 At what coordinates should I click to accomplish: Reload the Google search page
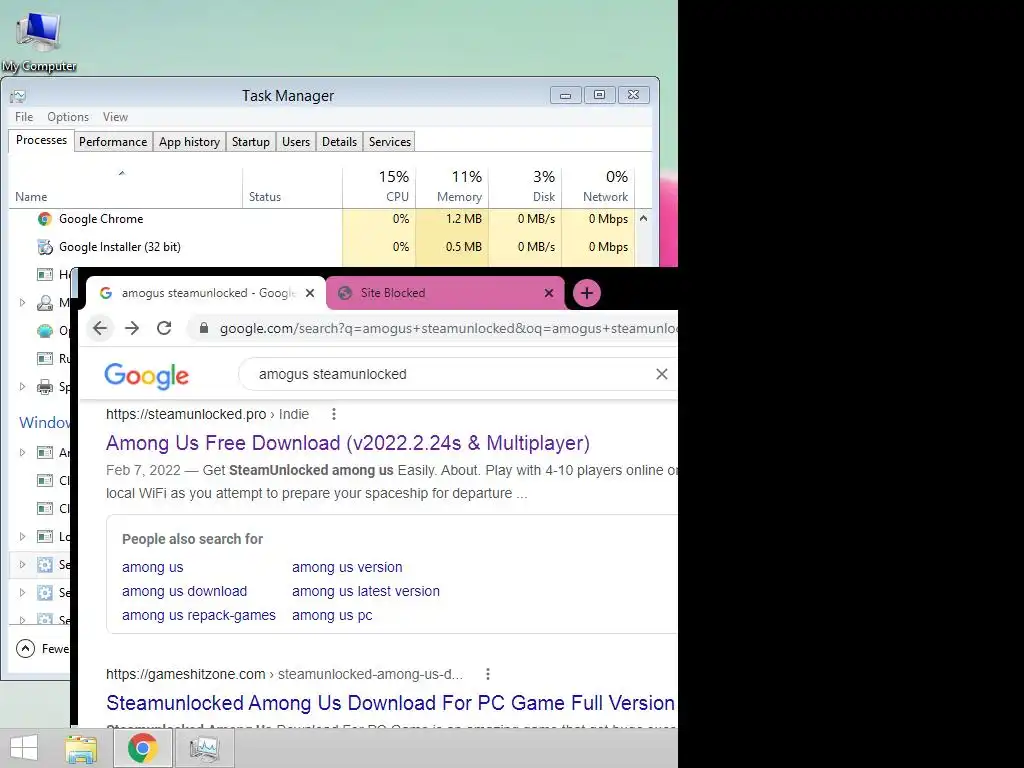pyautogui.click(x=164, y=328)
